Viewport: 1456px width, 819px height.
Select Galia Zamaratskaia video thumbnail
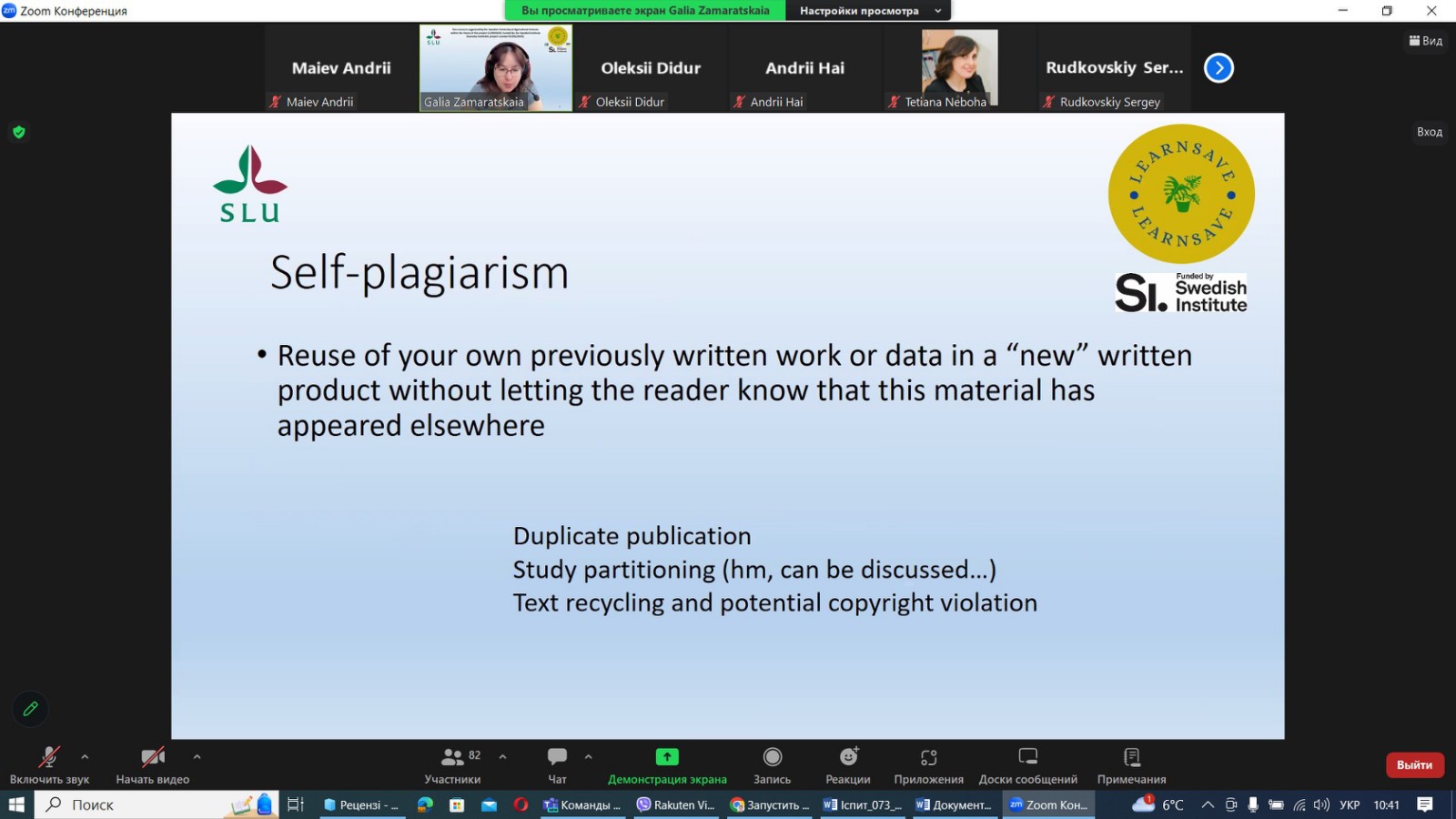(x=496, y=68)
